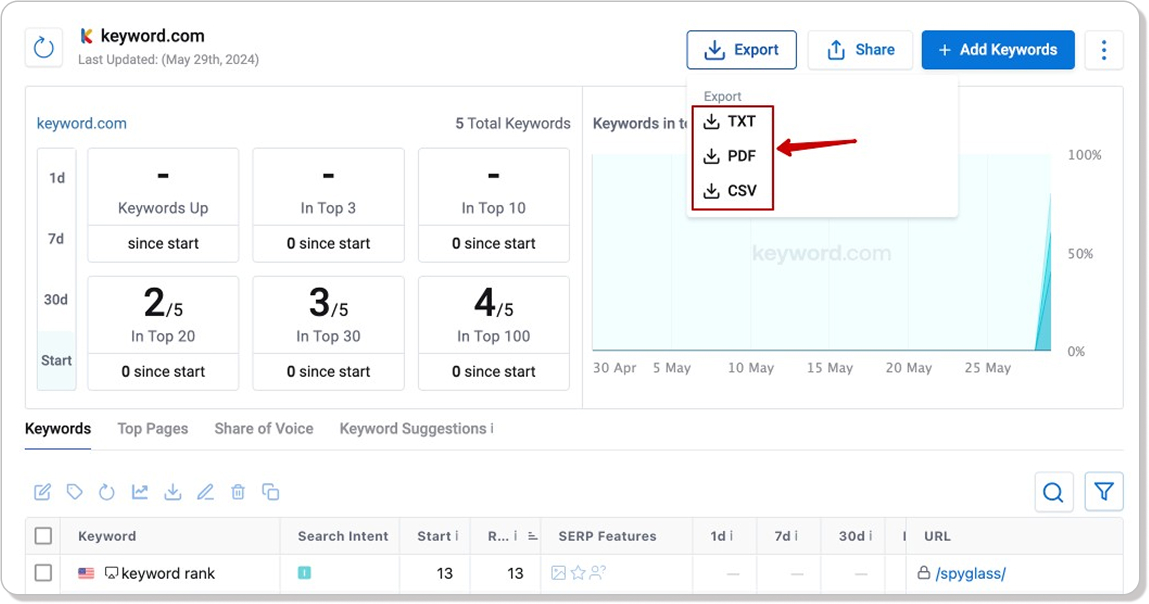Click the desktop device icon beside keyword rank
The image size is (1149, 604).
pyautogui.click(x=111, y=572)
